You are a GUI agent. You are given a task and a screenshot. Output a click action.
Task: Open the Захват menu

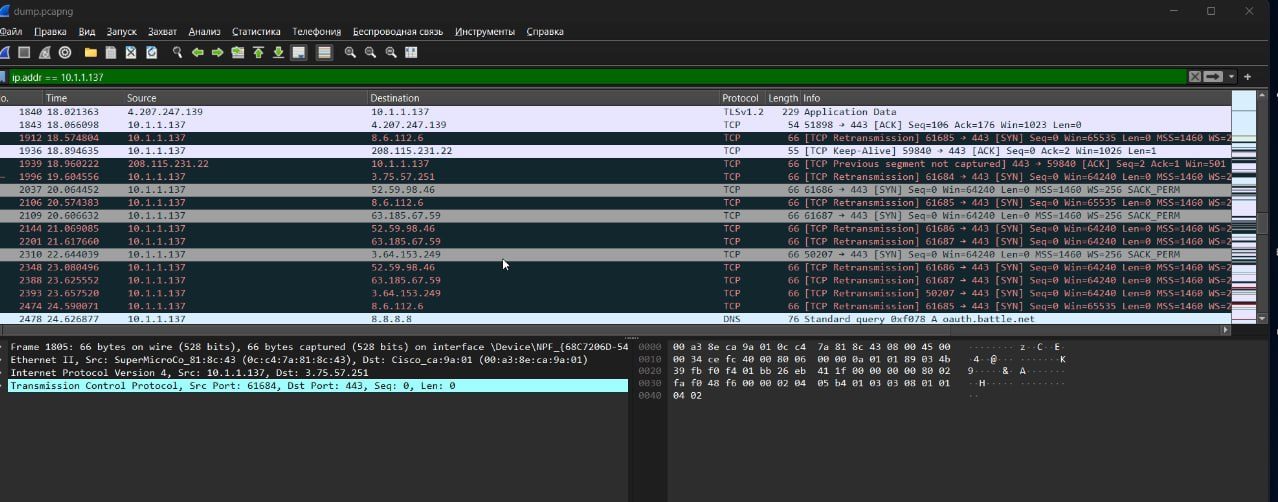click(x=163, y=32)
